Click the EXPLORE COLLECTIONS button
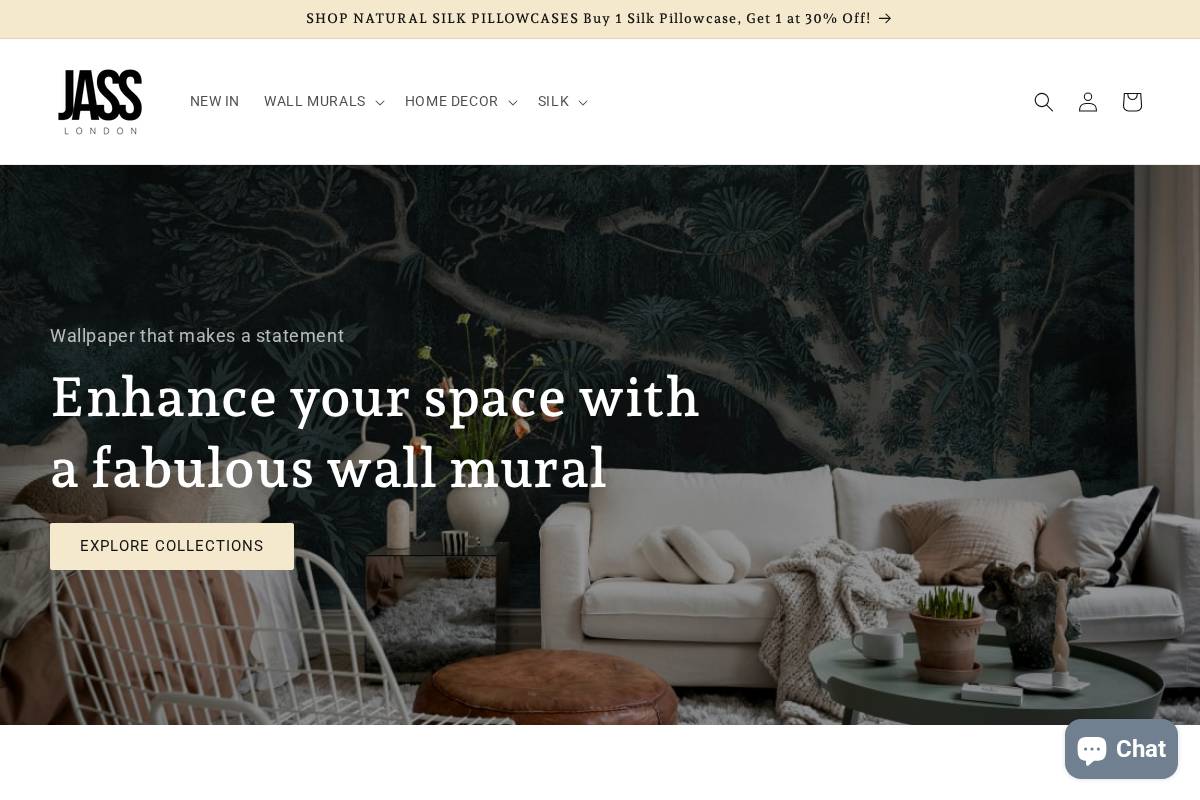The width and height of the screenshot is (1200, 800). (172, 546)
